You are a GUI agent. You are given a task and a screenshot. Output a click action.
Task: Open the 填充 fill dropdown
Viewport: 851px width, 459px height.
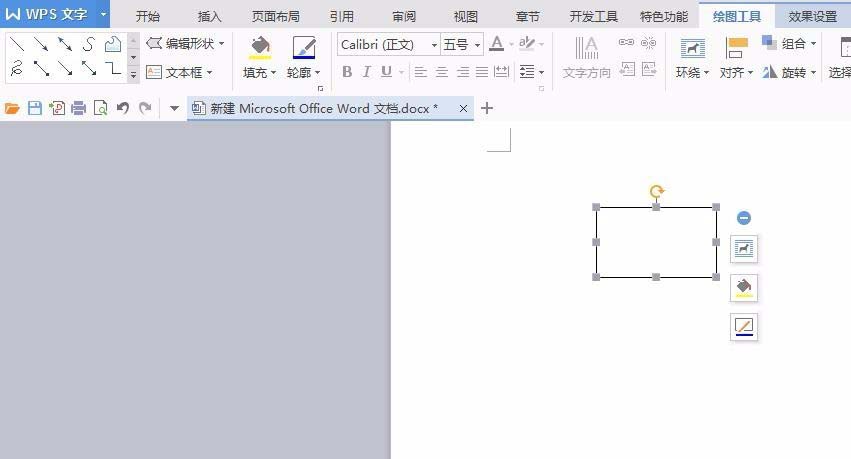[x=259, y=72]
